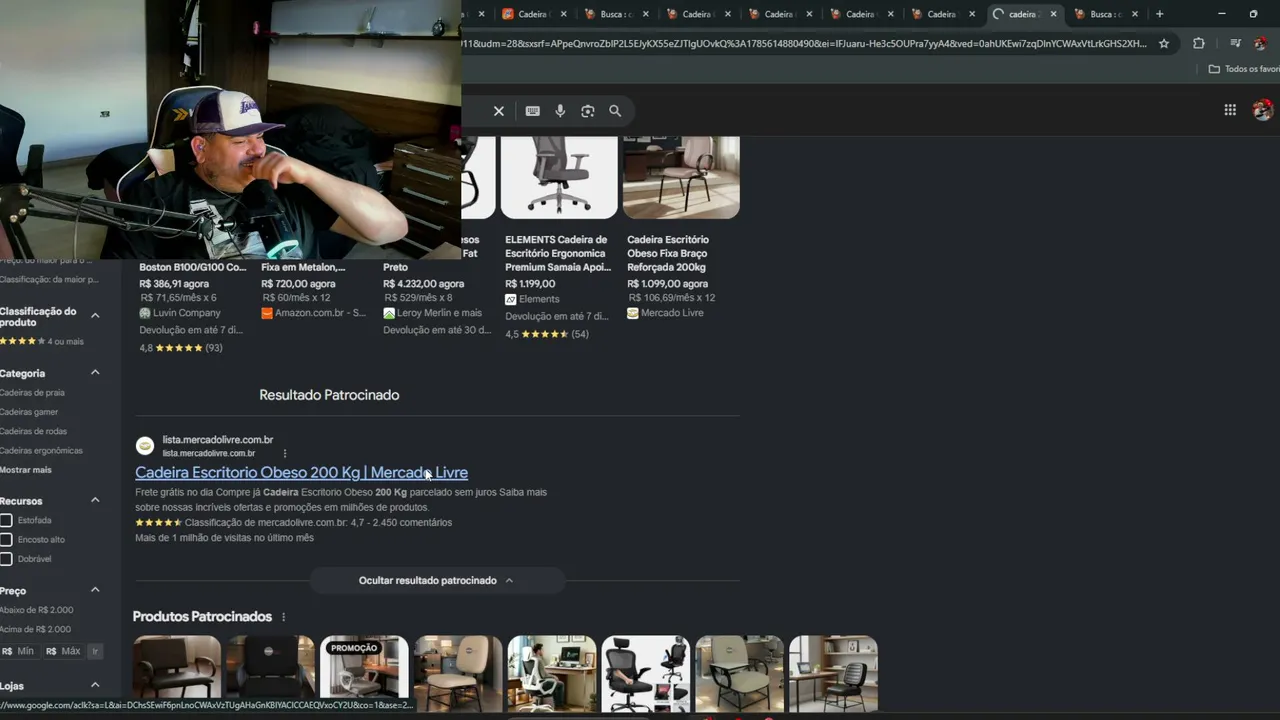Open the Google account avatar
Viewport: 1280px width, 720px height.
point(1263,110)
